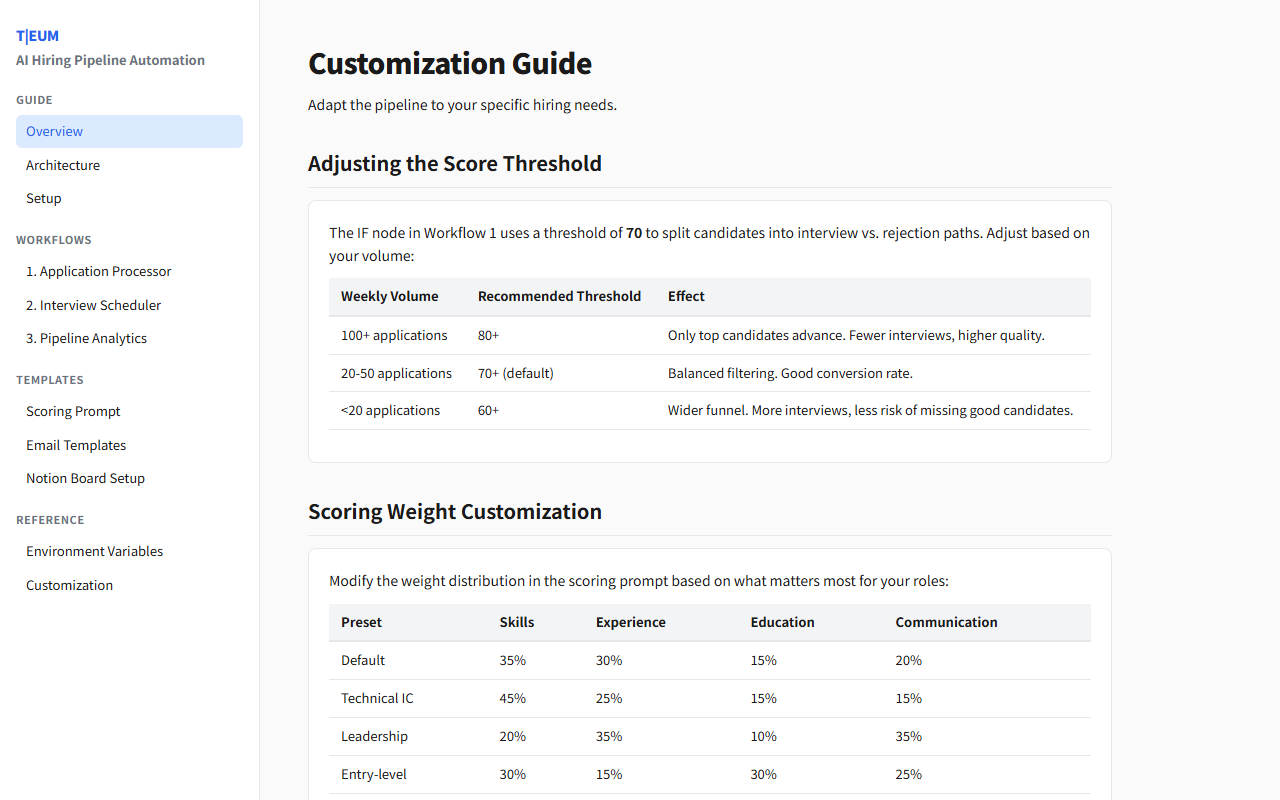Open the Customization reference page
This screenshot has height=800, width=1280.
(69, 584)
